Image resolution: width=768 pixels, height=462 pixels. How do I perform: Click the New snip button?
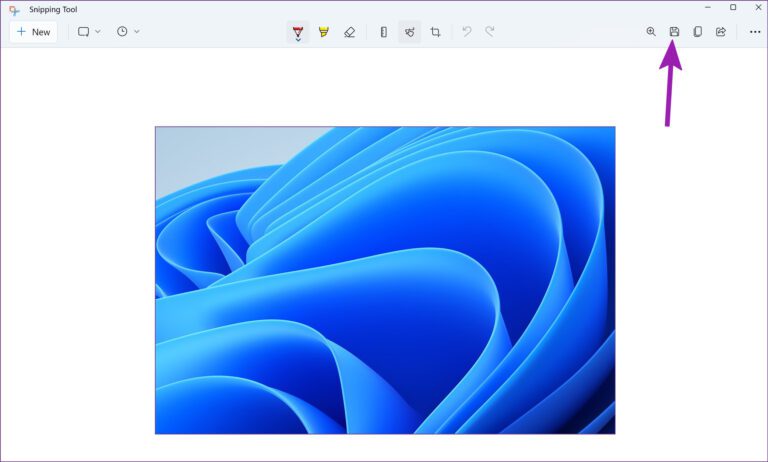click(33, 32)
